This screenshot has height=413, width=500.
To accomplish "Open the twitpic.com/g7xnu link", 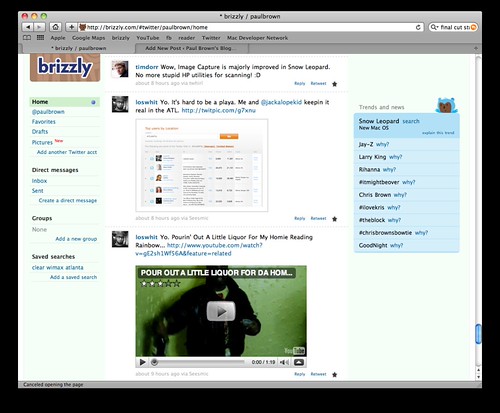I will pos(219,110).
